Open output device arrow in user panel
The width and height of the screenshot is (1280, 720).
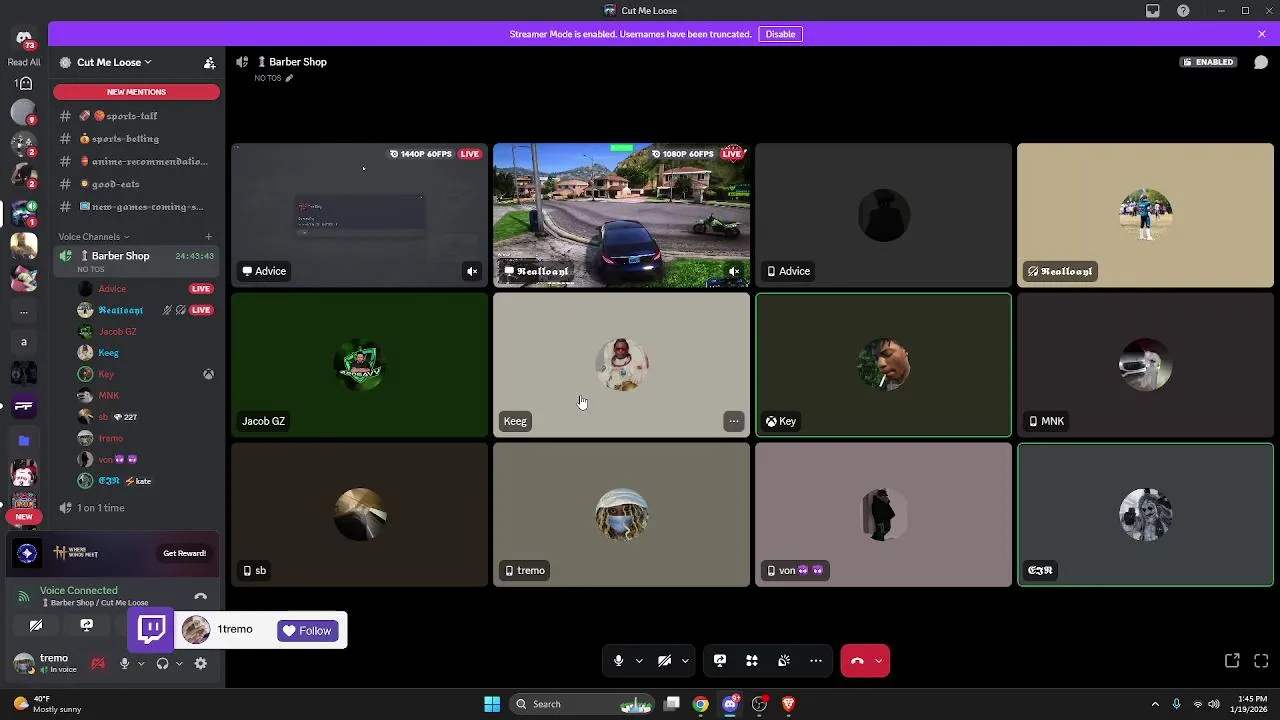coord(179,664)
